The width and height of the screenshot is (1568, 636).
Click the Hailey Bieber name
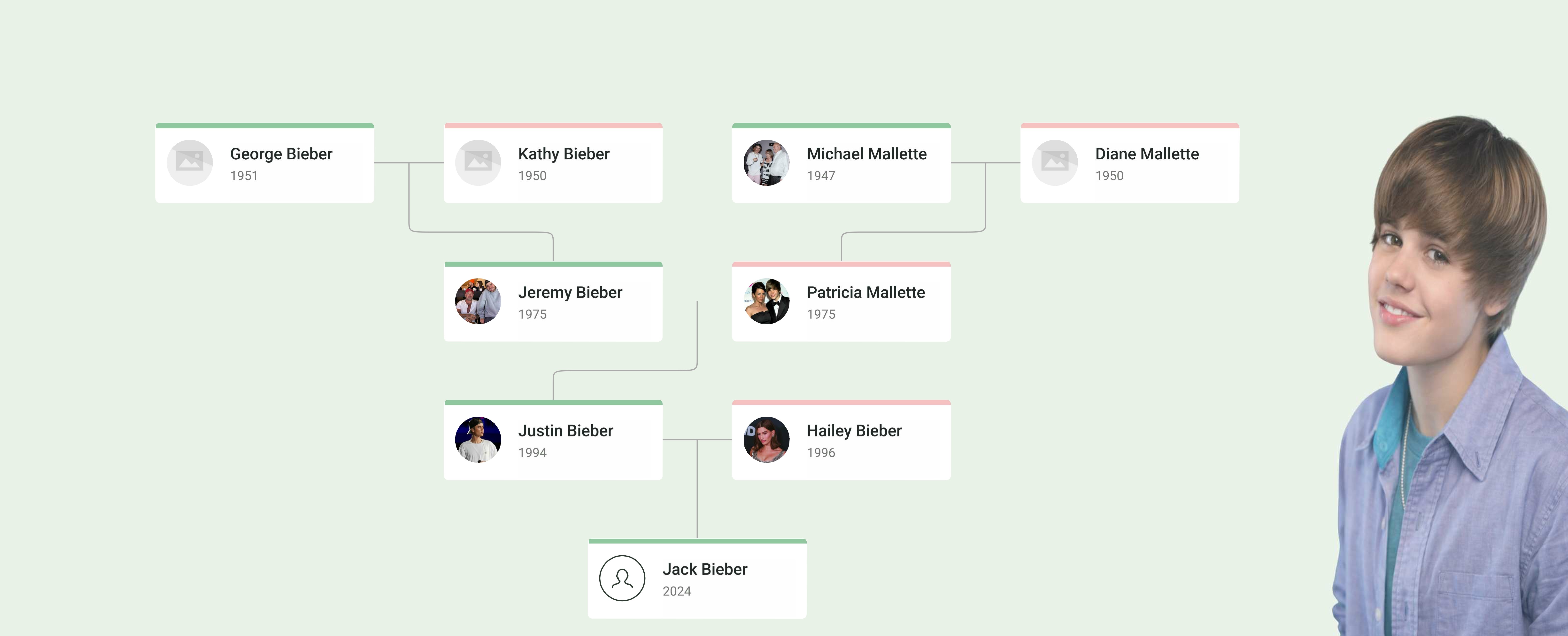[854, 431]
